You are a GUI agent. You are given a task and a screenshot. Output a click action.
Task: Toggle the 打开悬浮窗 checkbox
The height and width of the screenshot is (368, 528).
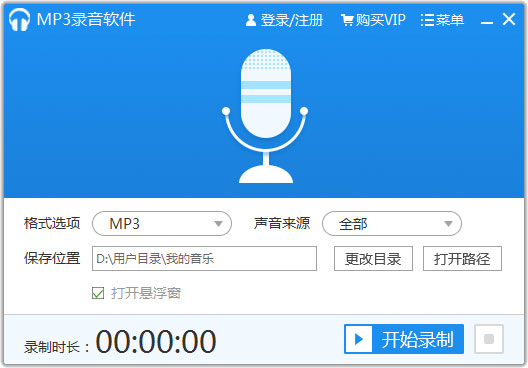(98, 293)
